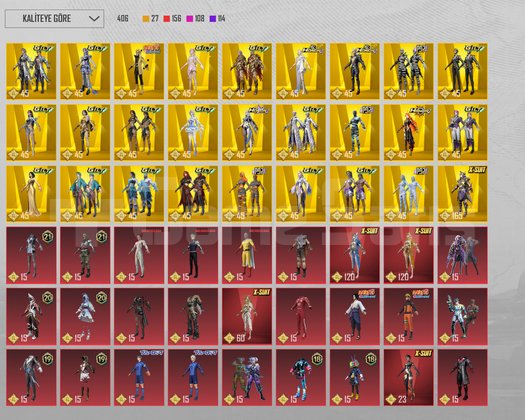Select the level 20 white hooded dress outfit
Screen dimensions: 525x420
pos(85,317)
